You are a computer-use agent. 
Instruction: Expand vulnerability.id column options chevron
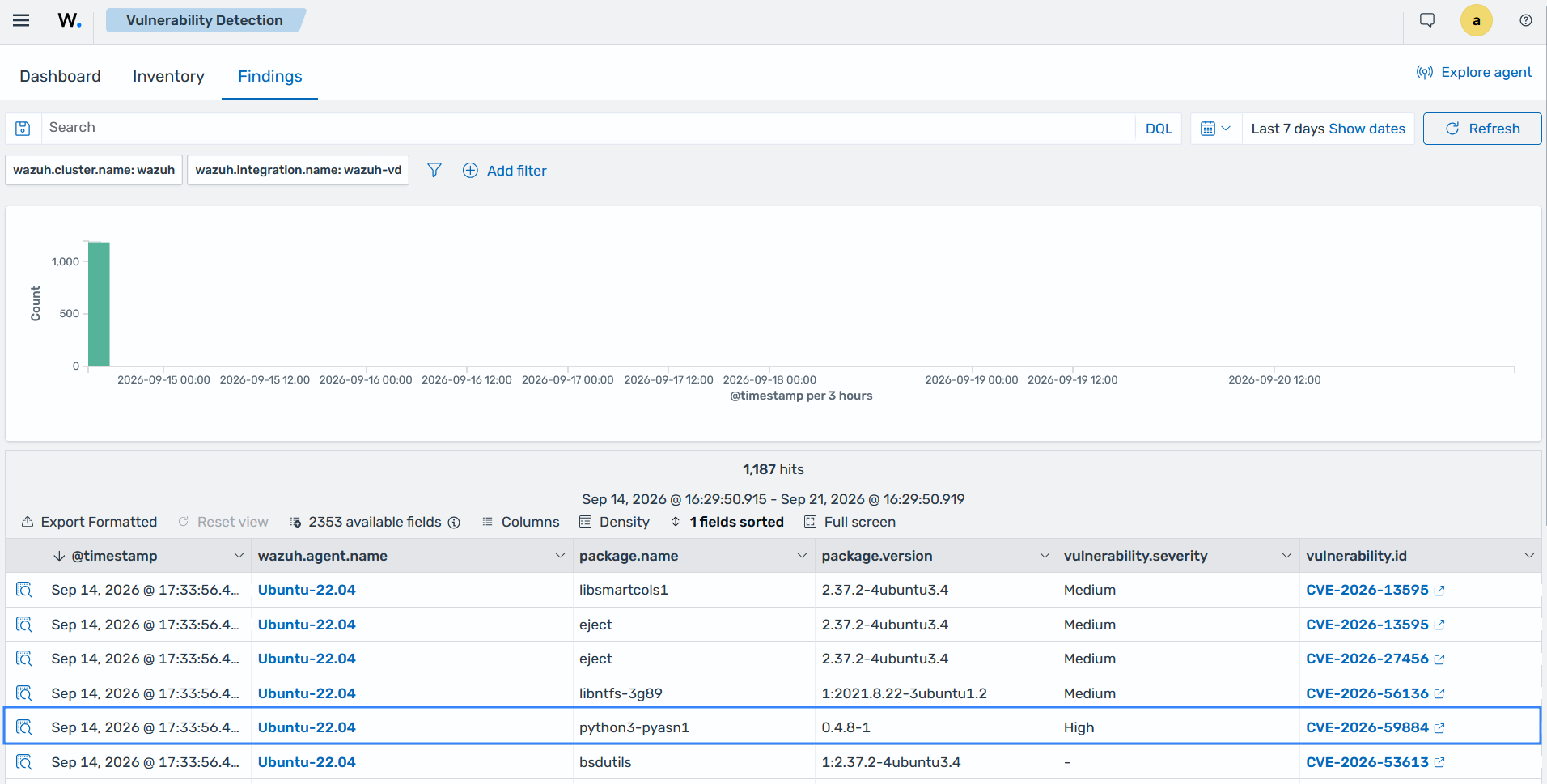pos(1529,556)
